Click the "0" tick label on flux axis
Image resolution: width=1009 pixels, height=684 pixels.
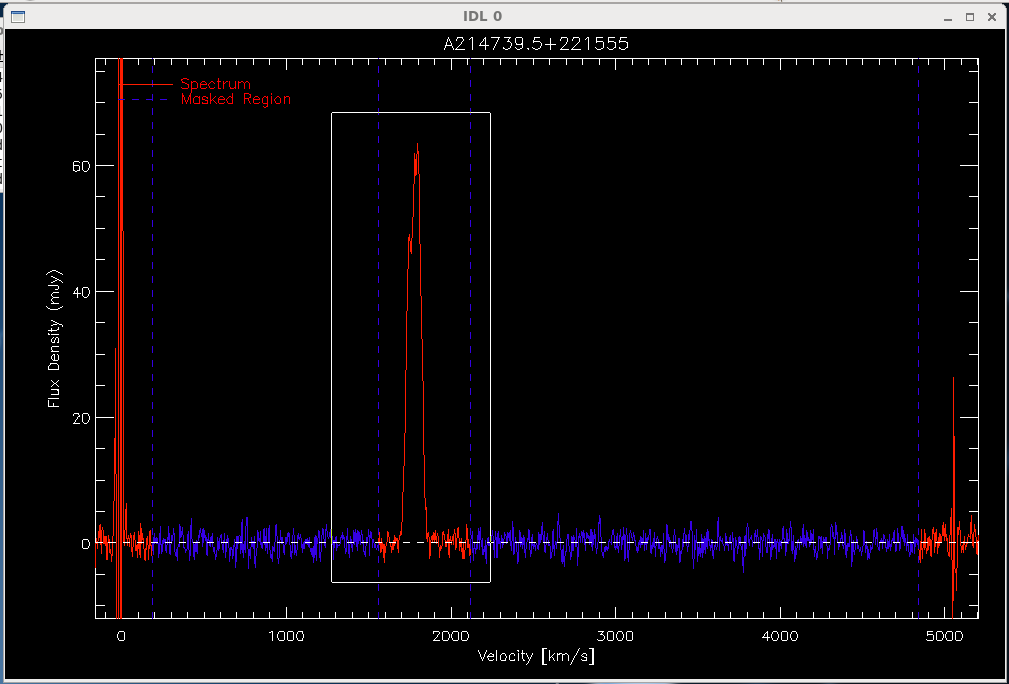click(x=86, y=544)
